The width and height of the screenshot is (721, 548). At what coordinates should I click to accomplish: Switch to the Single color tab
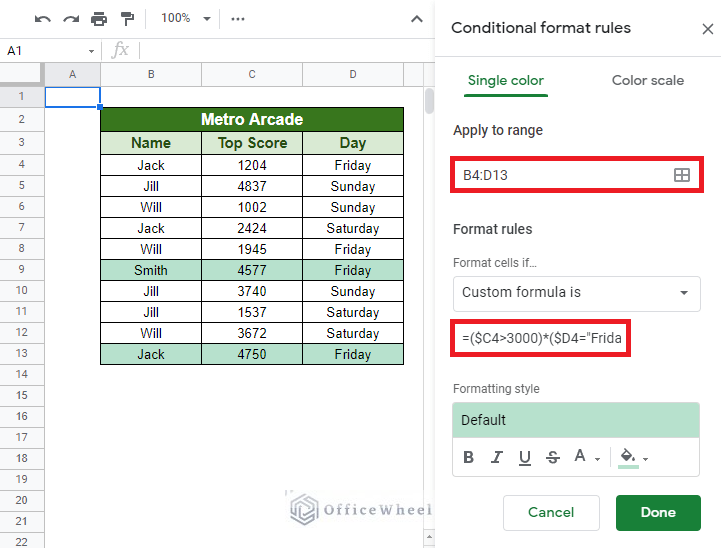(506, 81)
